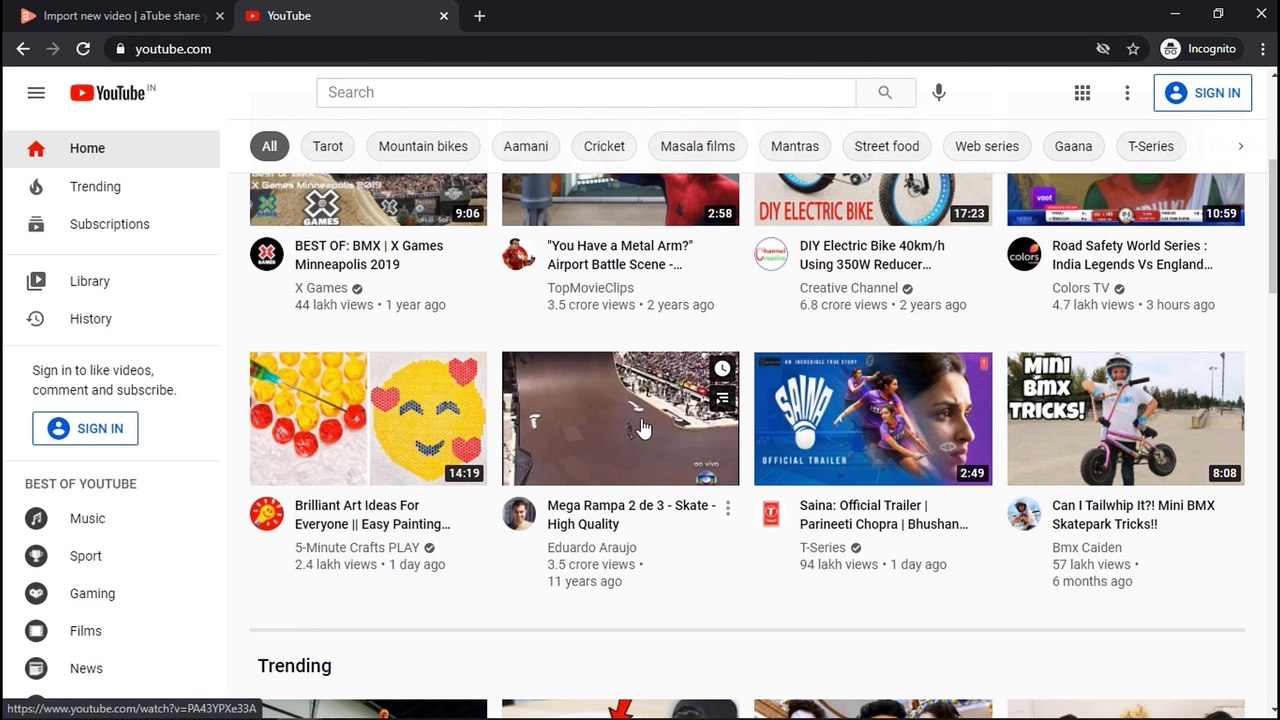Open BEST OF: BMX X Games title
The height and width of the screenshot is (720, 1280).
(x=369, y=255)
